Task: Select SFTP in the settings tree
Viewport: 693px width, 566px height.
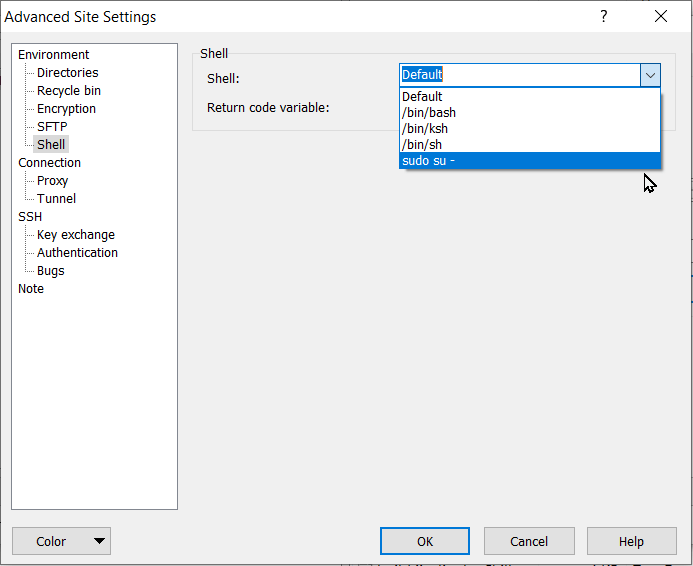Action: 52,127
